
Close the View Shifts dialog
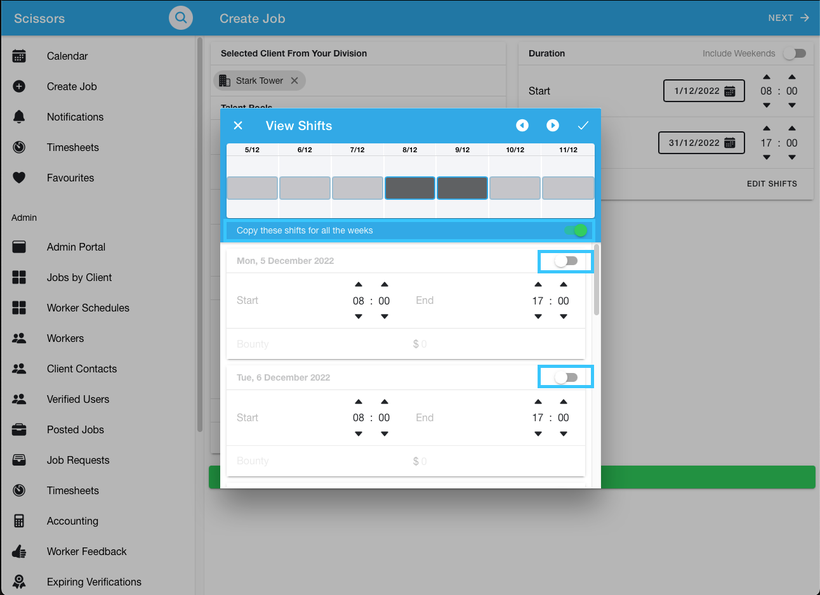(238, 126)
